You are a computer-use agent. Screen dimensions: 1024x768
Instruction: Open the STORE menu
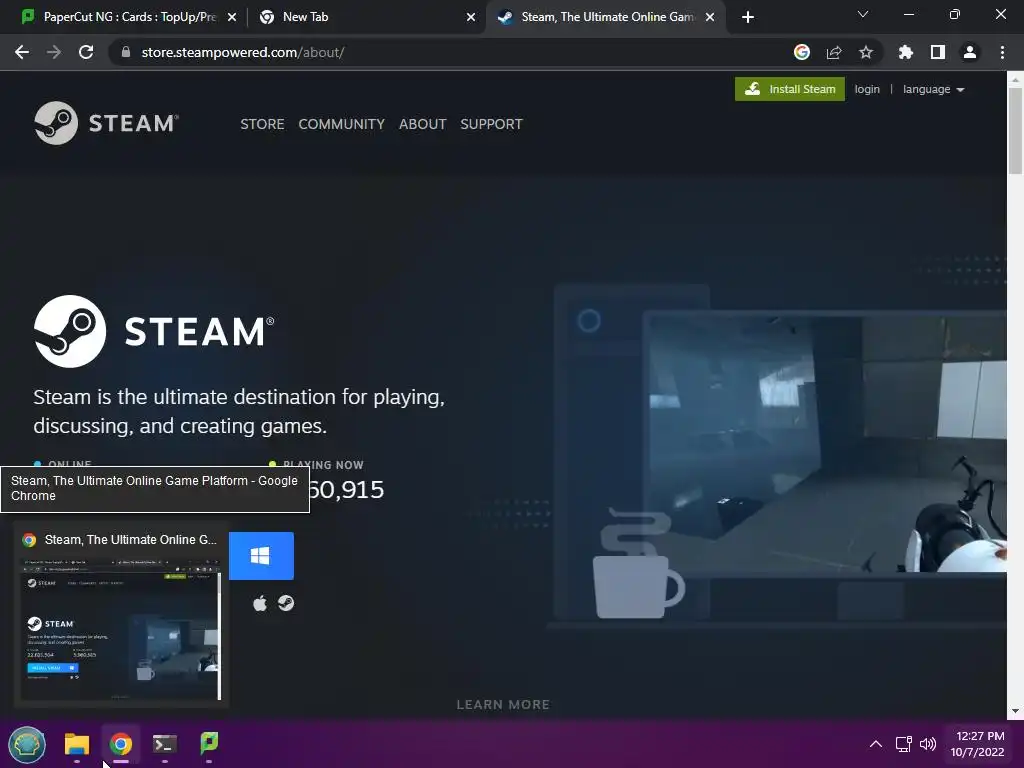(x=262, y=124)
